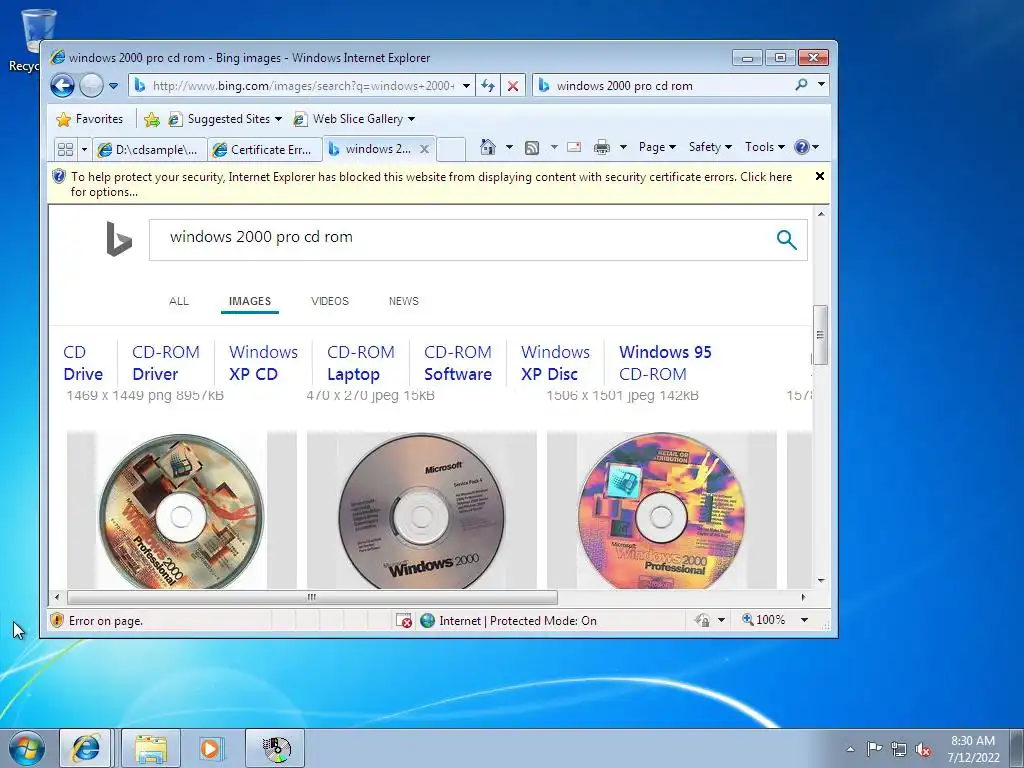
Task: Select the ALL results tab
Action: [x=179, y=301]
